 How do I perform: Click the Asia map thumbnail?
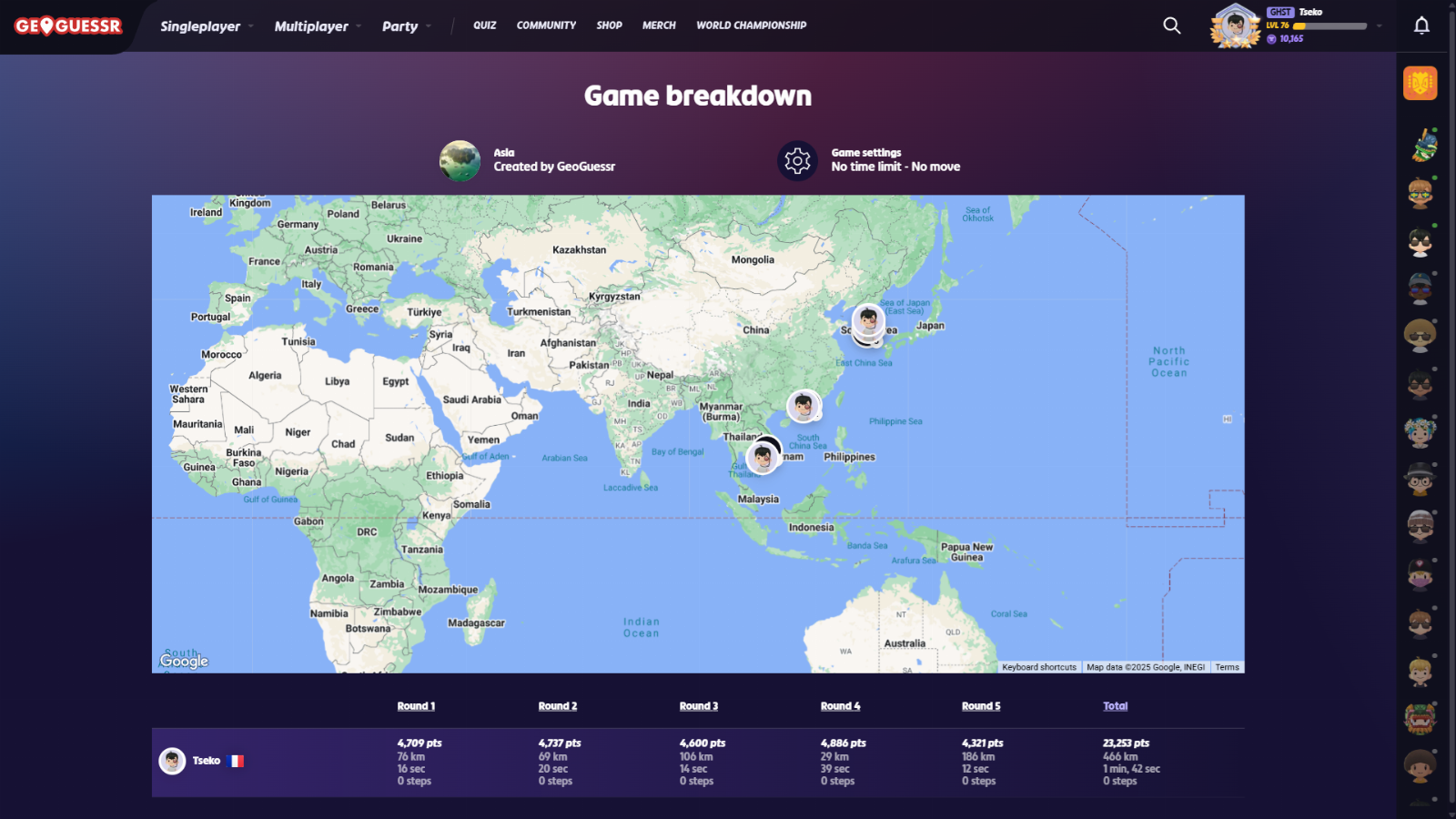[x=460, y=161]
